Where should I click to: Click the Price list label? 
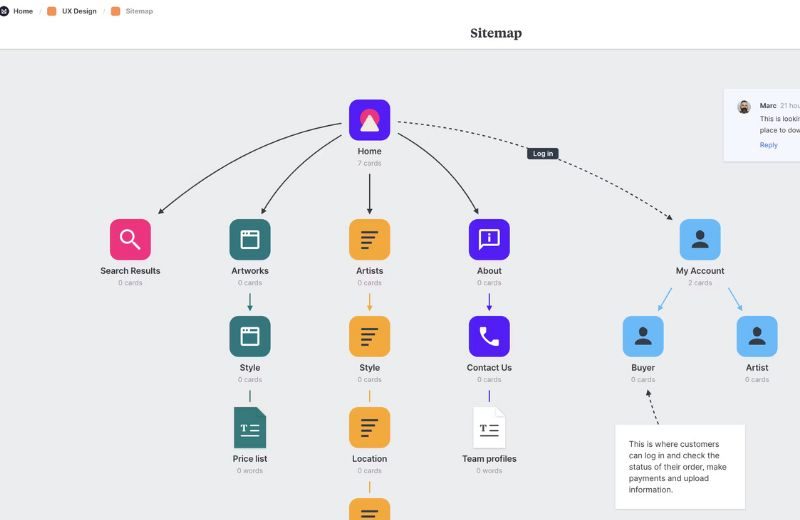point(250,459)
